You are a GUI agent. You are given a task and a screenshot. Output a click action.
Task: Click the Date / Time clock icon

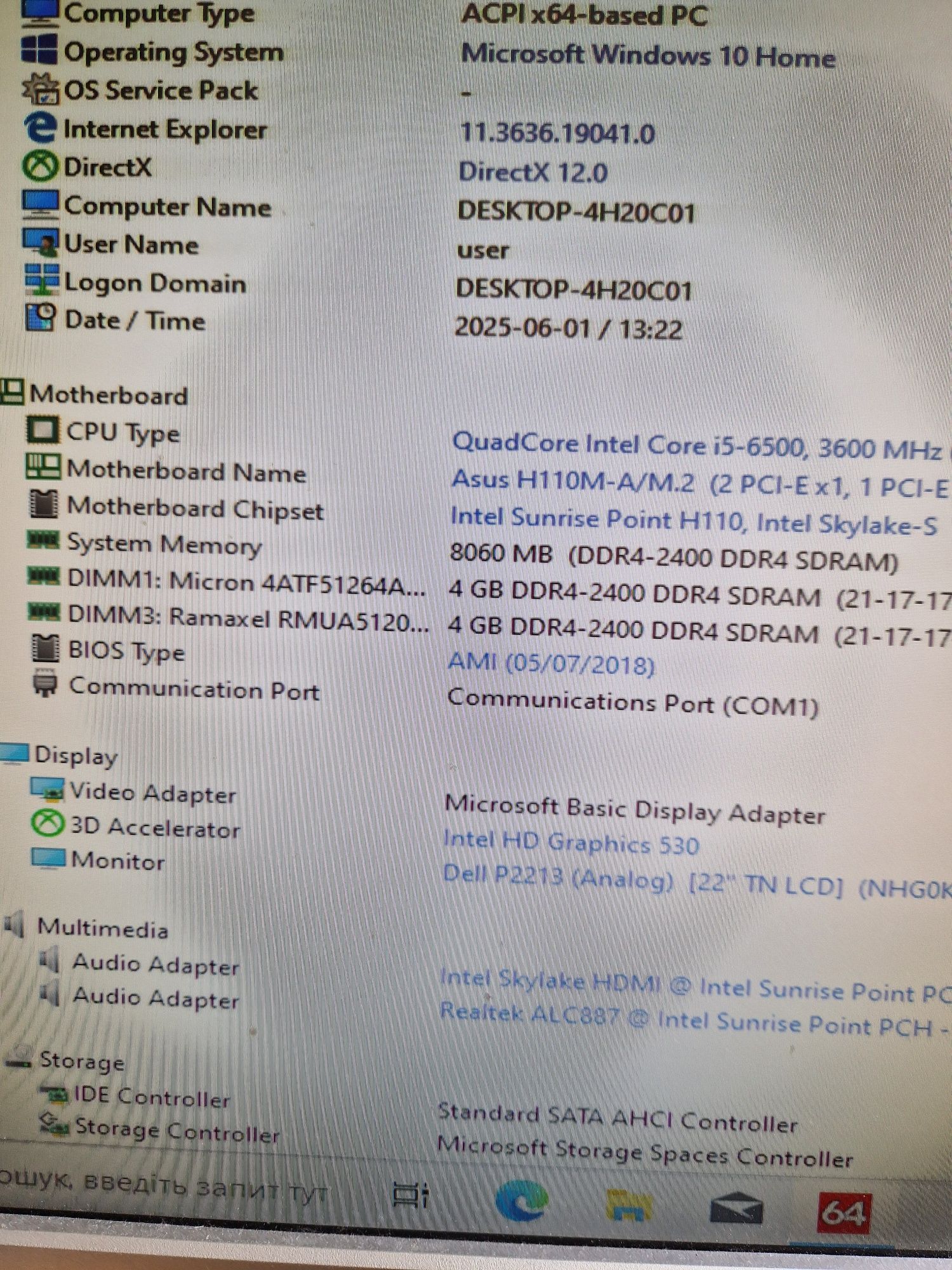(x=42, y=317)
